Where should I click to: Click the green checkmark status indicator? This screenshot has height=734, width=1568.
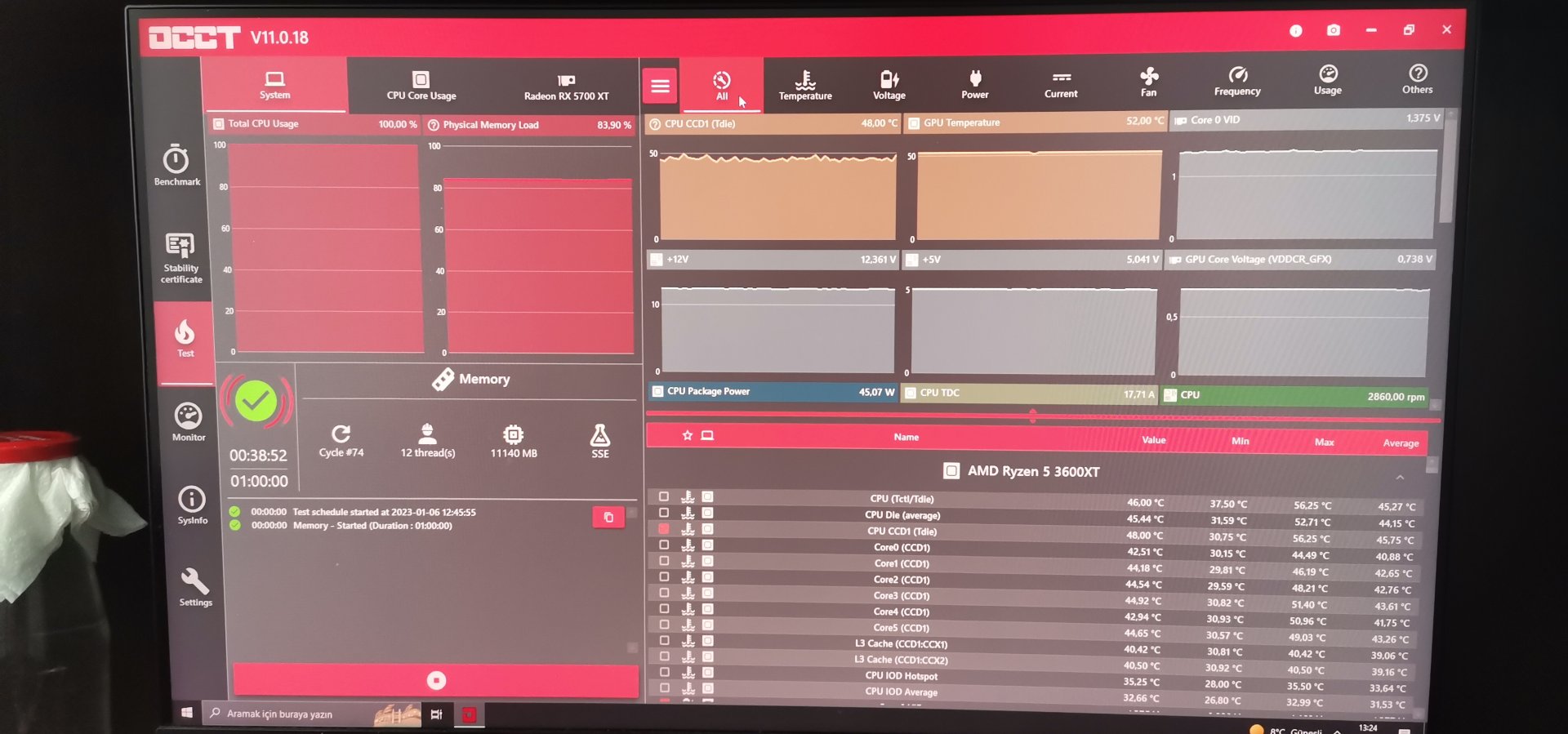(x=256, y=401)
